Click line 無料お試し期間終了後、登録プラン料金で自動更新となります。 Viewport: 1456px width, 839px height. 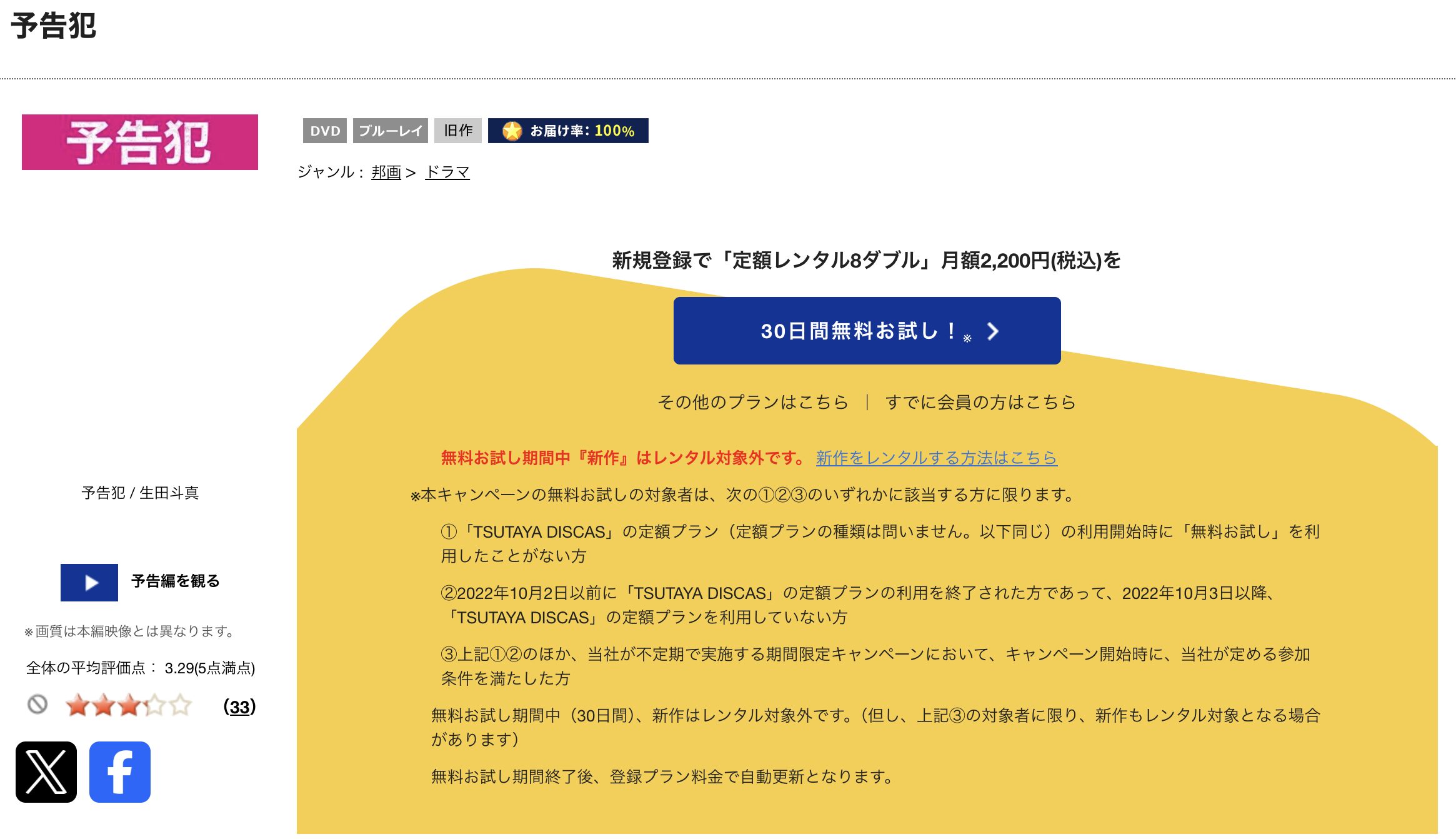click(664, 777)
